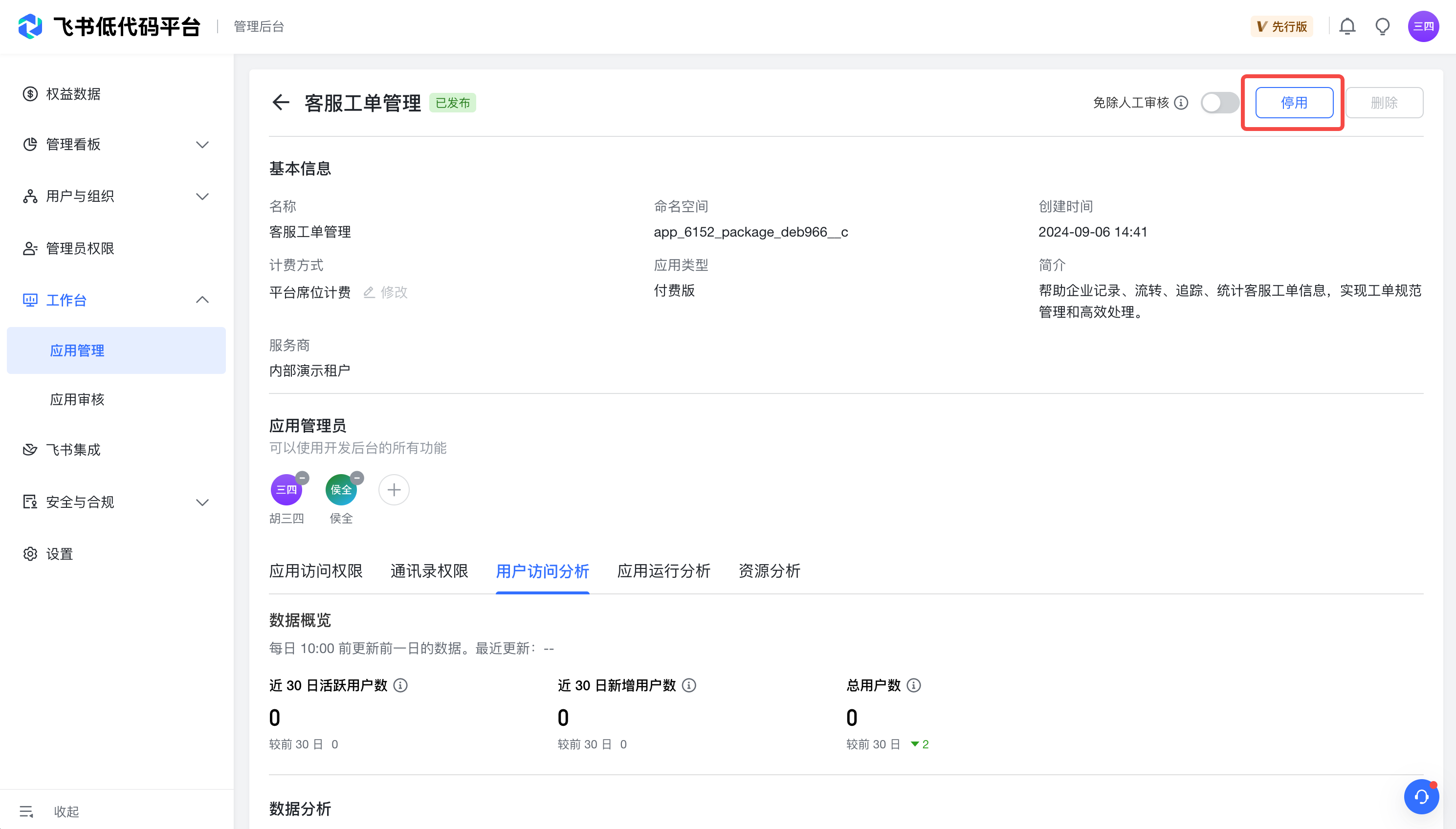
Task: Collapse the 工作台 section chevron
Action: [202, 300]
